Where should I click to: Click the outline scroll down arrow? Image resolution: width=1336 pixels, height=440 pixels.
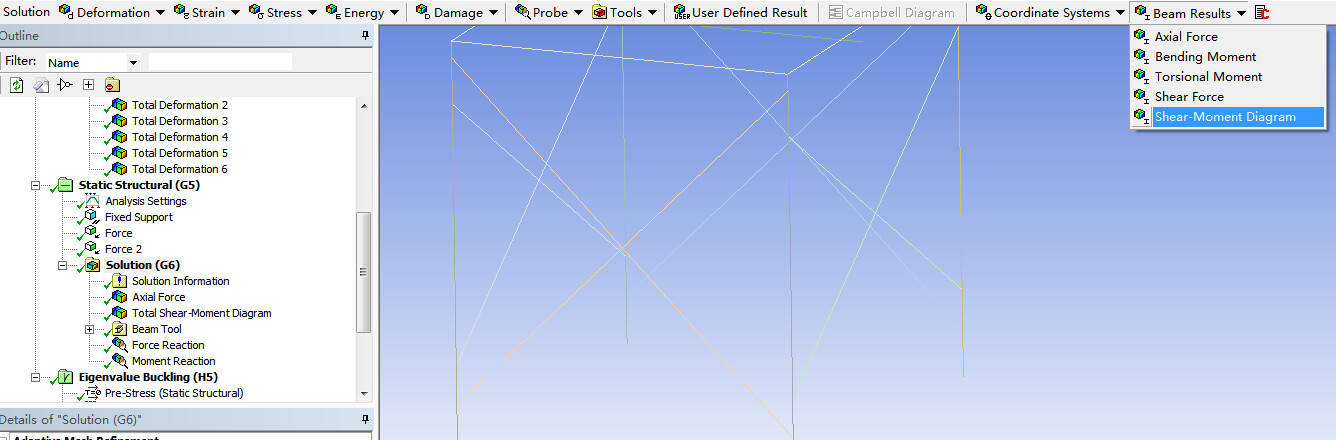[x=363, y=394]
